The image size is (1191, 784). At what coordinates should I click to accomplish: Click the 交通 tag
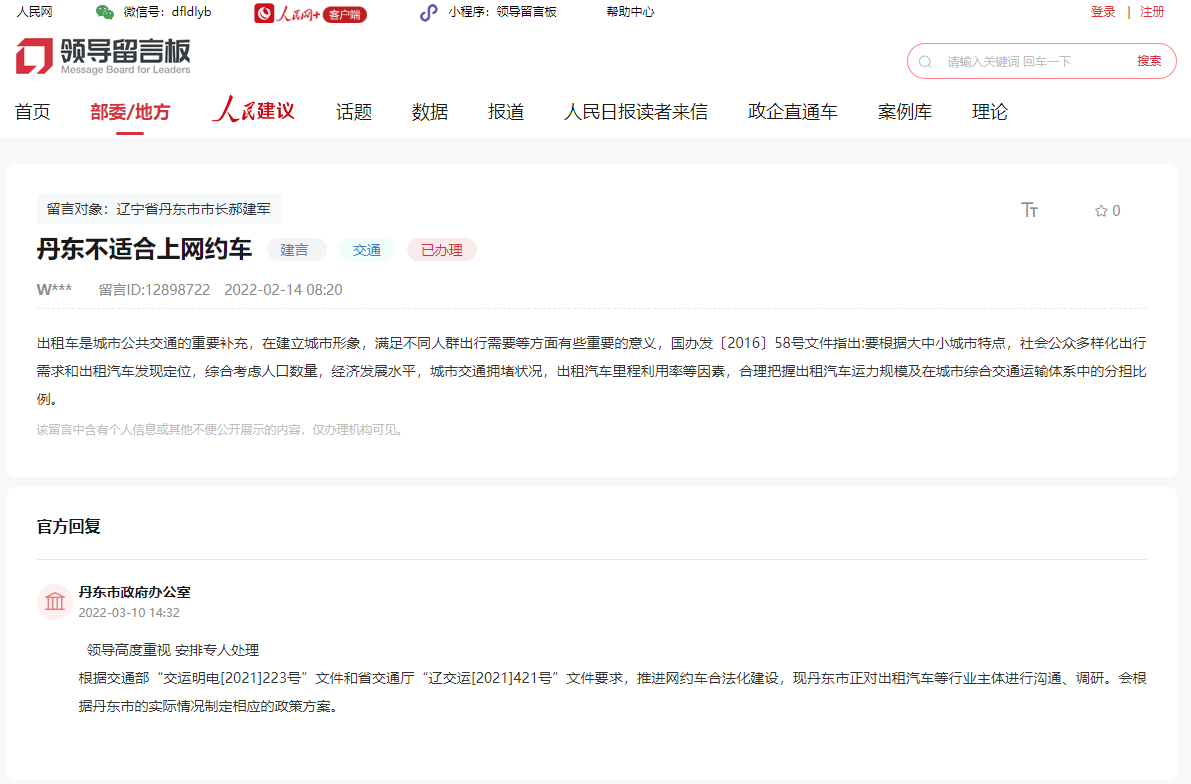[367, 250]
